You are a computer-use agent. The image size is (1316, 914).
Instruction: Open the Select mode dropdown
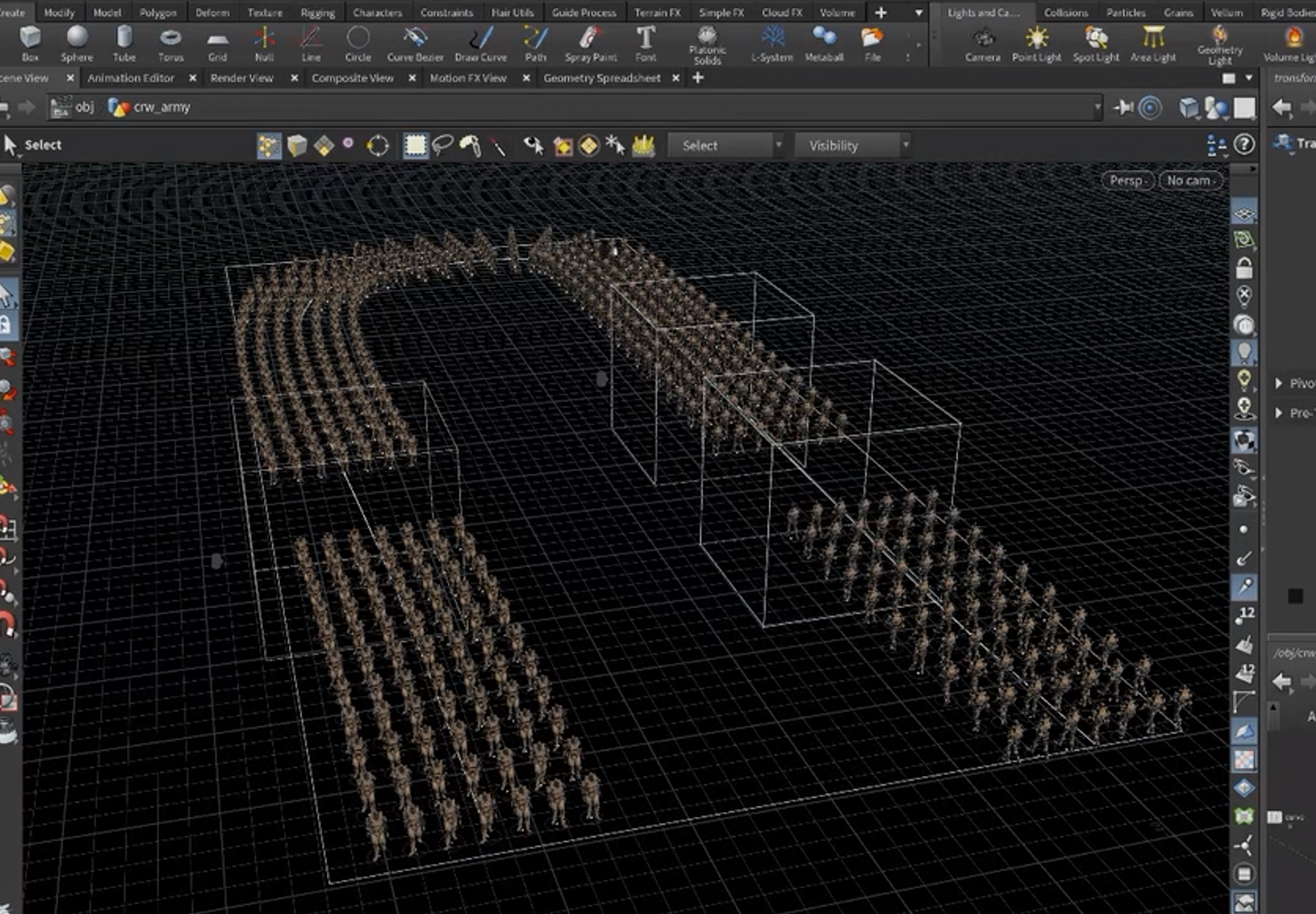pyautogui.click(x=726, y=146)
